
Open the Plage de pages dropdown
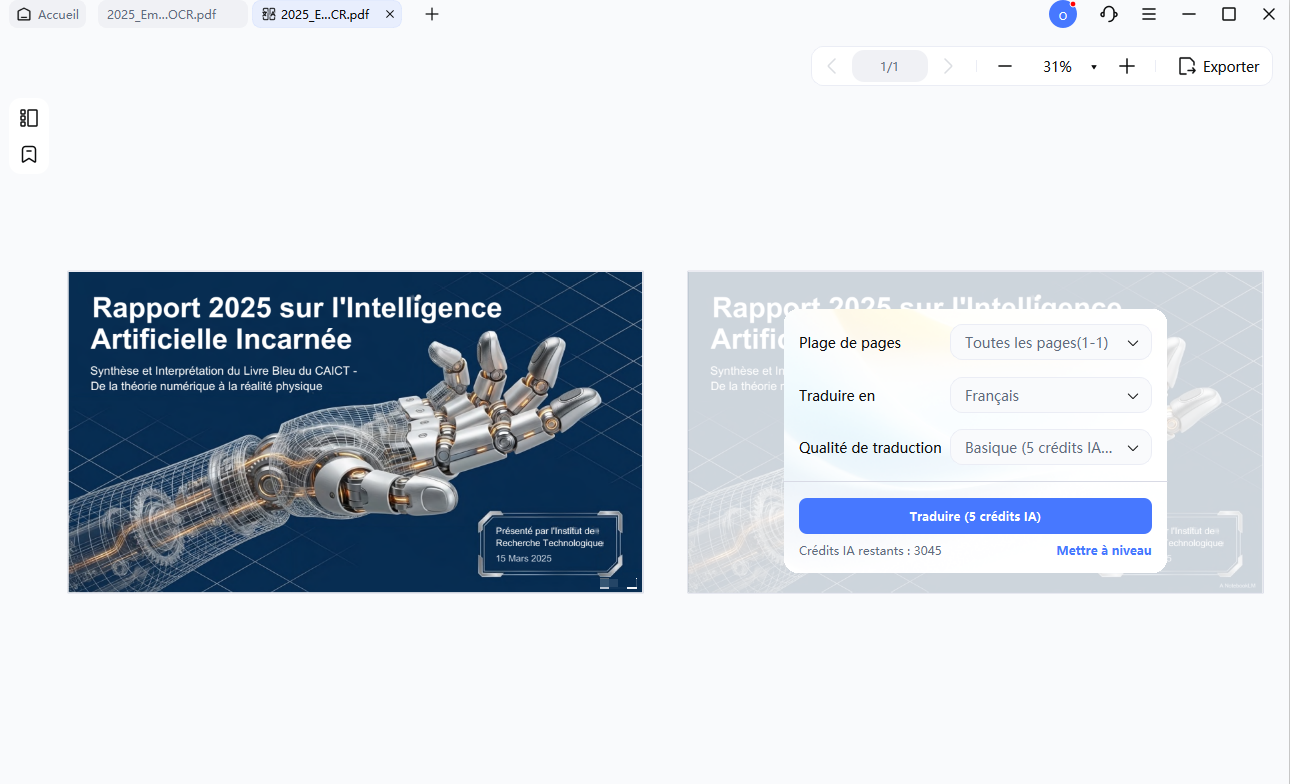click(x=1050, y=343)
